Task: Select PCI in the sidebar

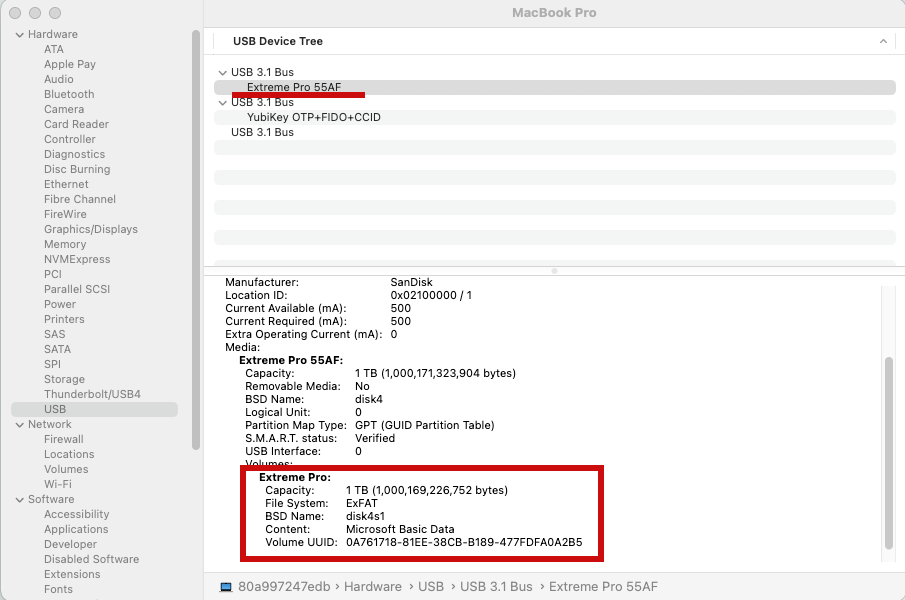Action: [53, 275]
